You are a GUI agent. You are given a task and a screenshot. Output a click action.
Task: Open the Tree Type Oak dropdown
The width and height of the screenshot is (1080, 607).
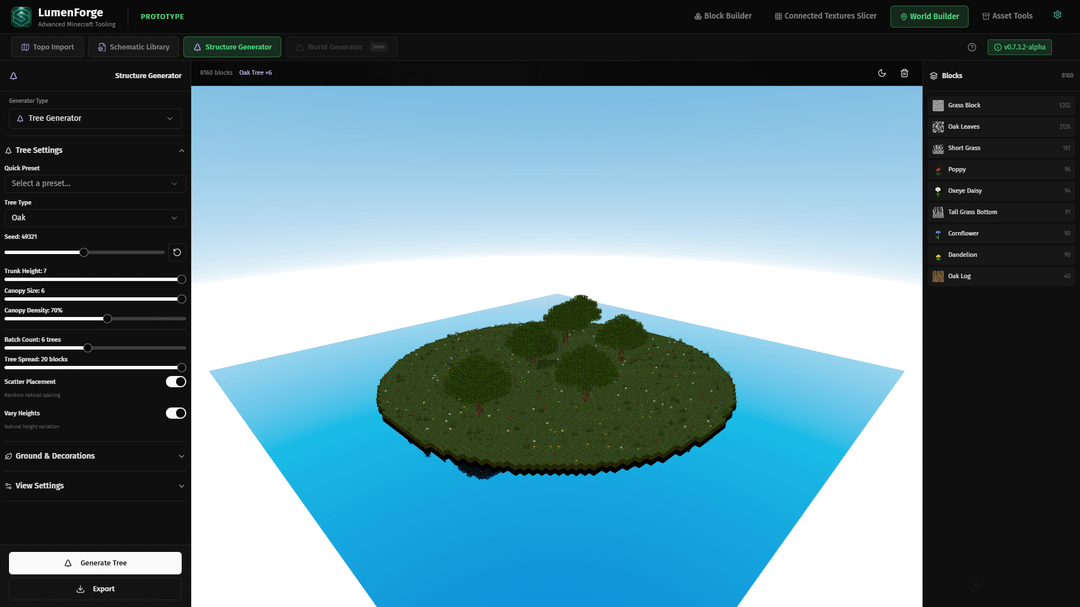pos(95,218)
